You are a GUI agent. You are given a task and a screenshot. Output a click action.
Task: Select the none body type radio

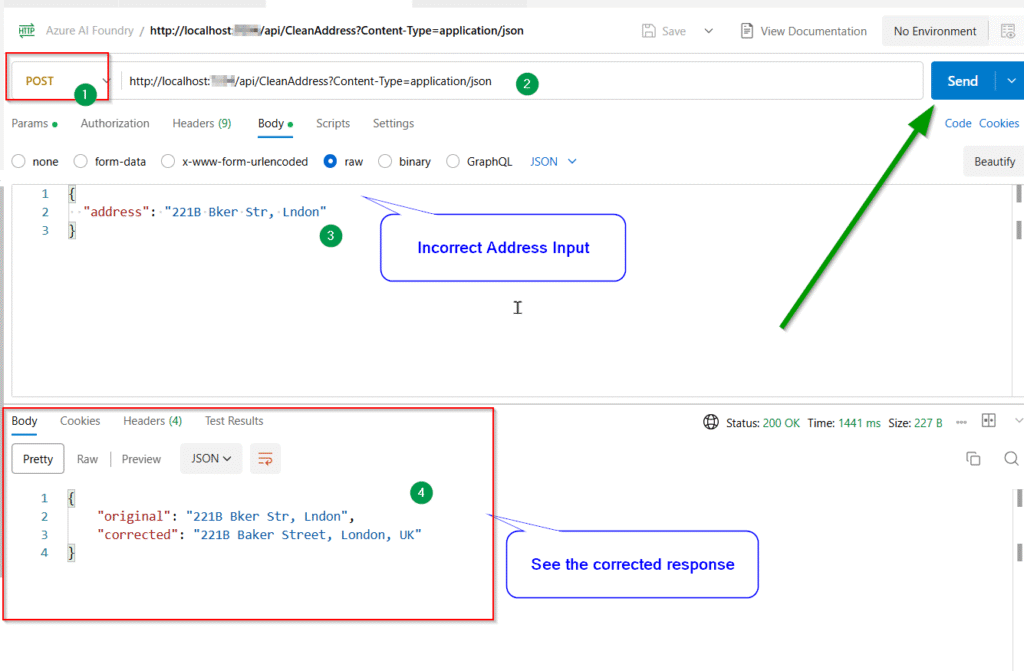click(18, 161)
